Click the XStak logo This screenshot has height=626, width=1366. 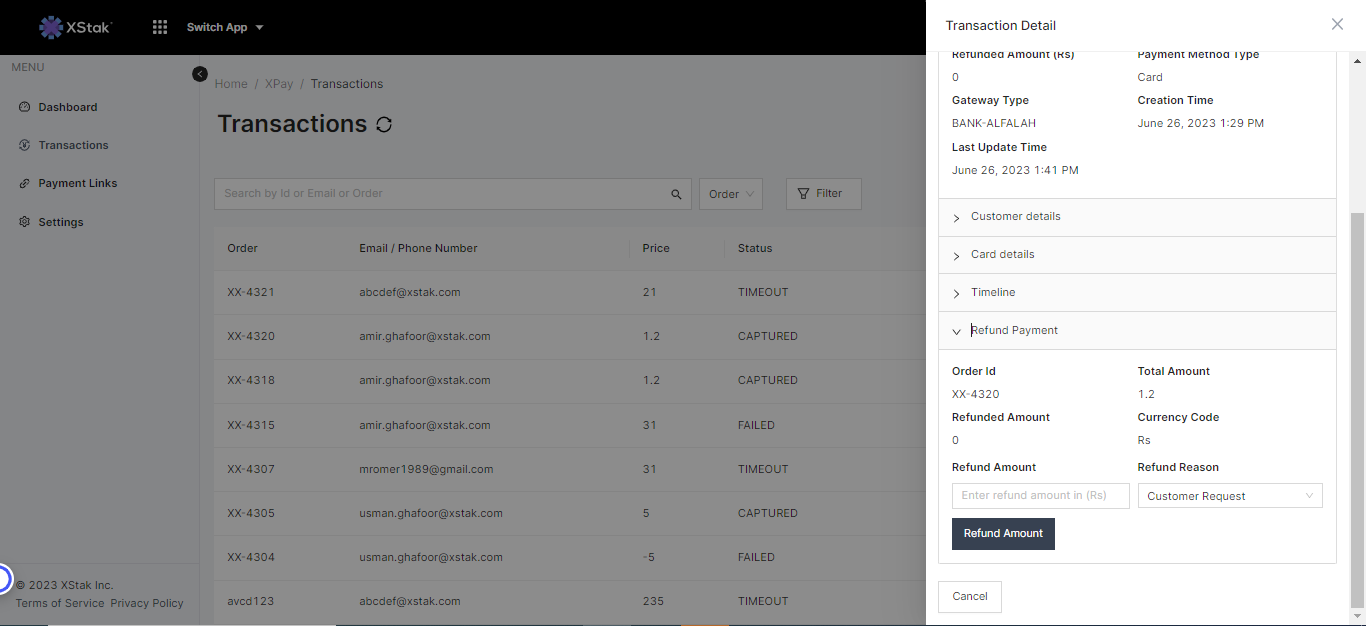click(x=76, y=27)
